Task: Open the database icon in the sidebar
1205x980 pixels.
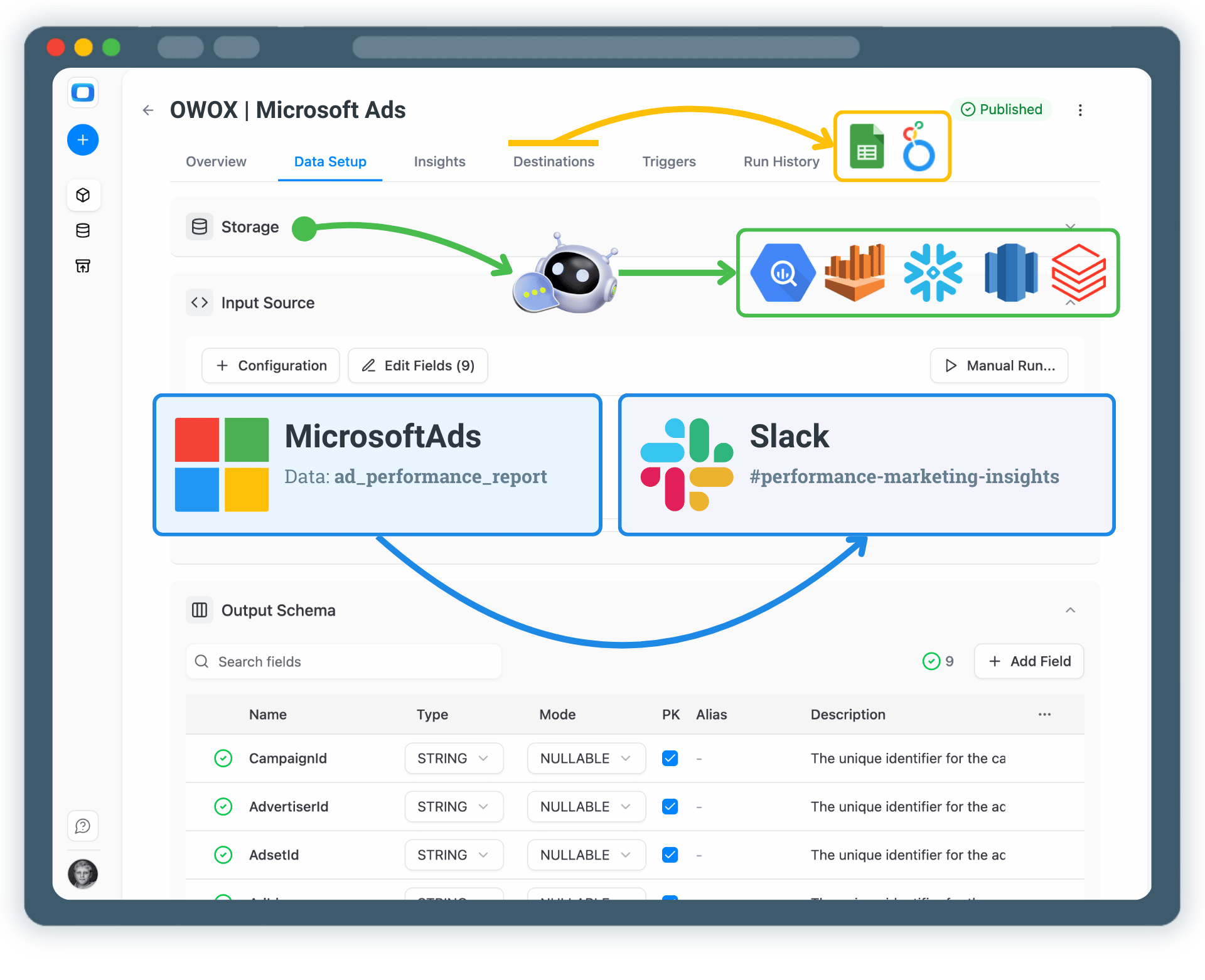Action: point(83,230)
